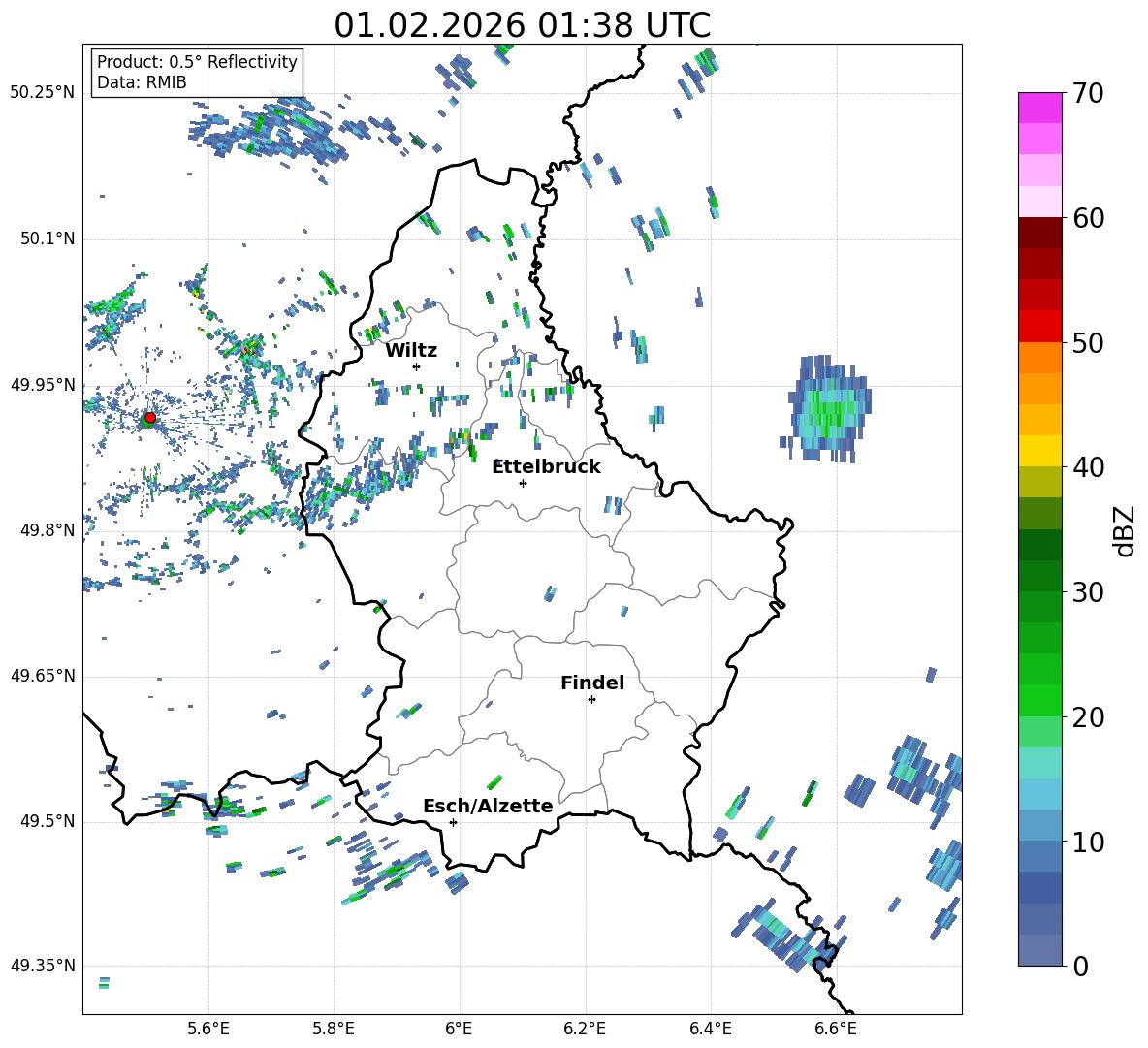1148x1048 pixels.
Task: Click the 50.25°N latitude tick label
Action: [42, 93]
